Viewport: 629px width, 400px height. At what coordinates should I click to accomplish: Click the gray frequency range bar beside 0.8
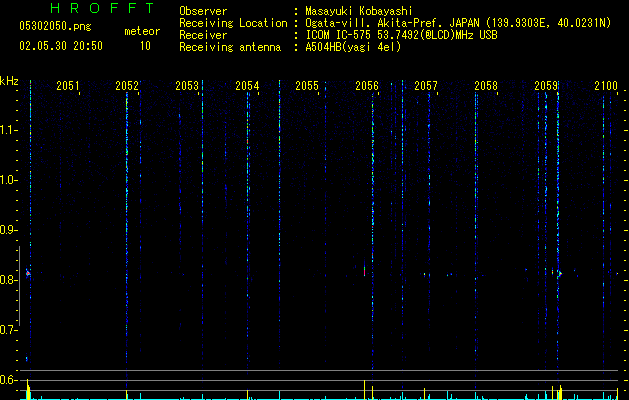coord(20,286)
